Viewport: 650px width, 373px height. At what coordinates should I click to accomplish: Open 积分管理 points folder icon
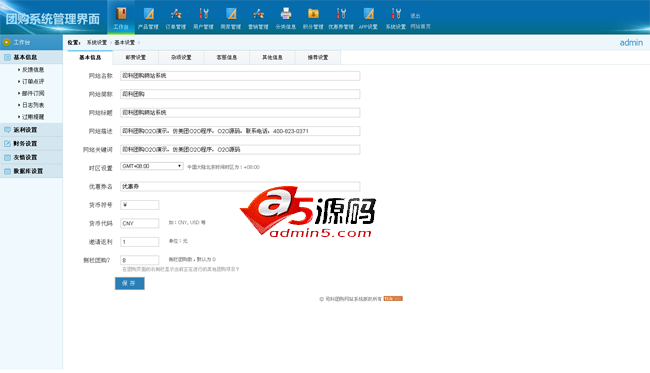(x=313, y=14)
